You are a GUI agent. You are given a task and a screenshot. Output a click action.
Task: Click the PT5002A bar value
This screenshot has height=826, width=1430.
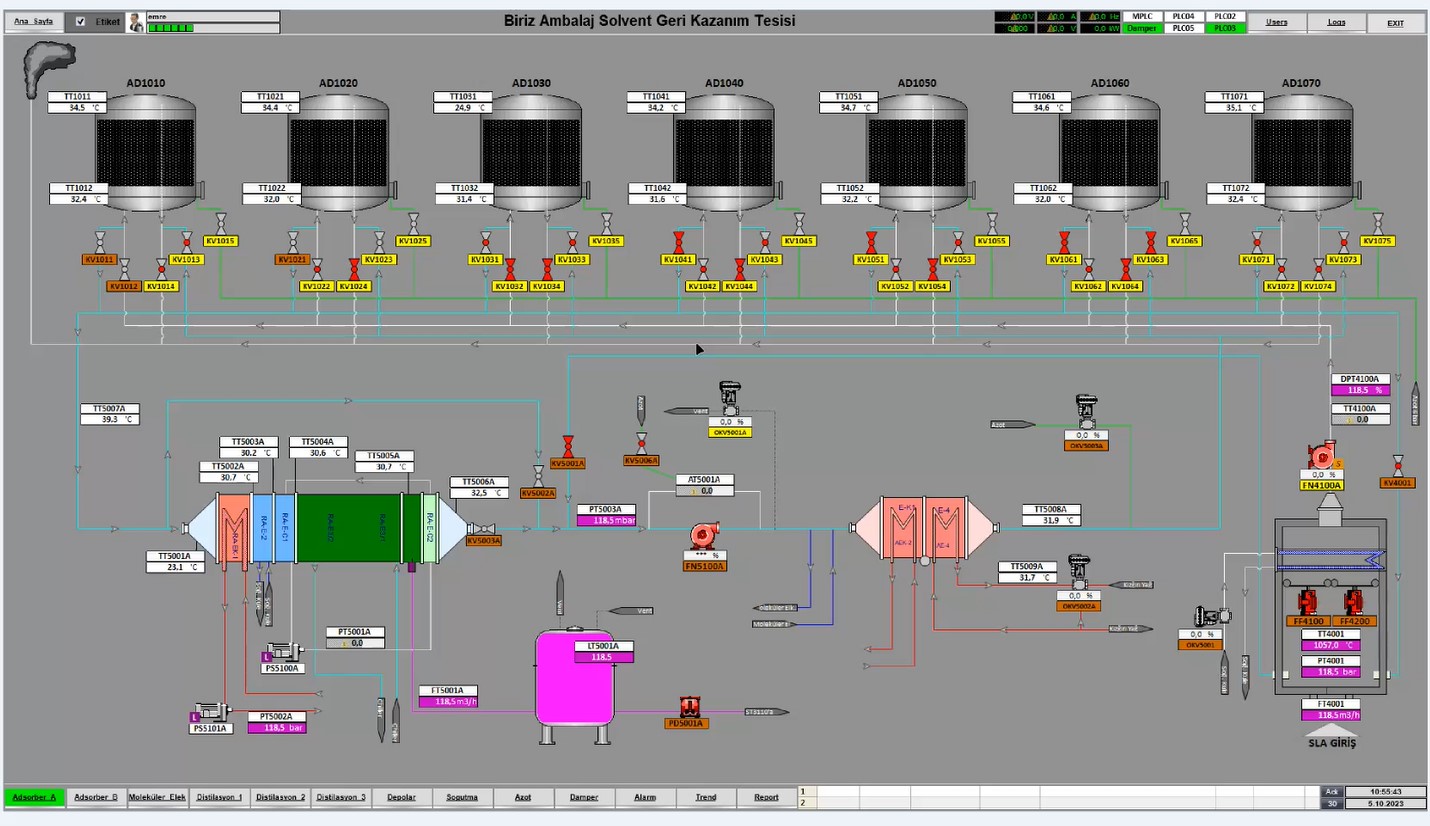(x=277, y=728)
